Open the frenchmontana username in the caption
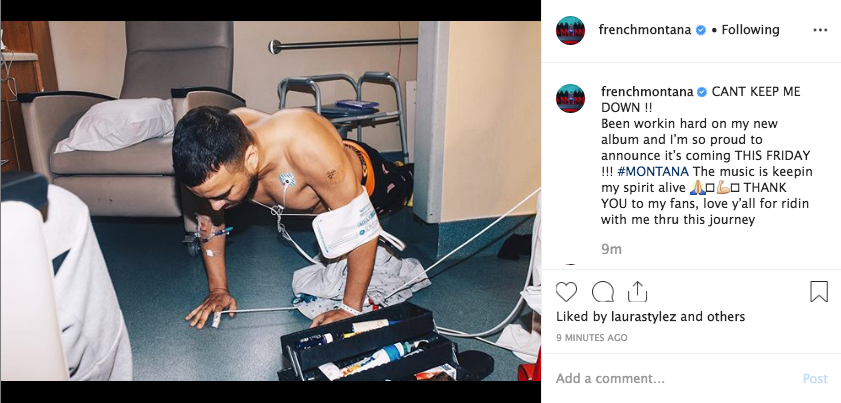Viewport: 841px width, 403px height. pyautogui.click(x=647, y=92)
